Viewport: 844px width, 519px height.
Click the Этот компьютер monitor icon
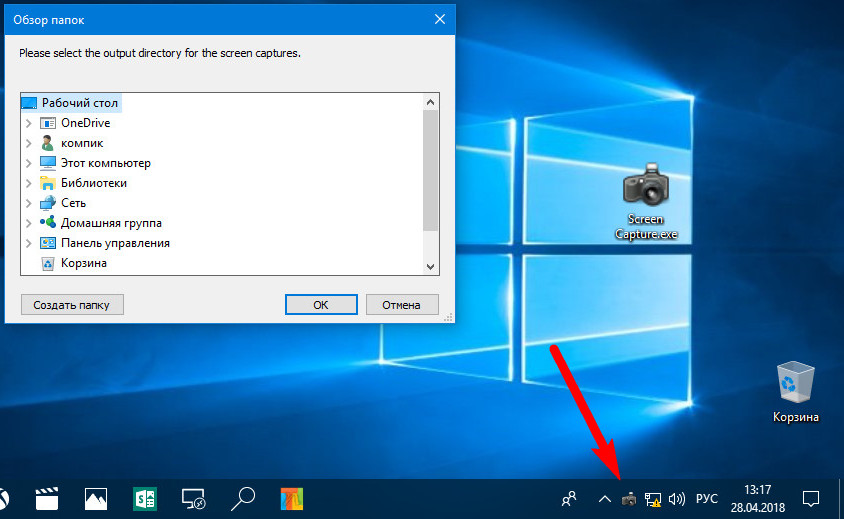[x=48, y=163]
